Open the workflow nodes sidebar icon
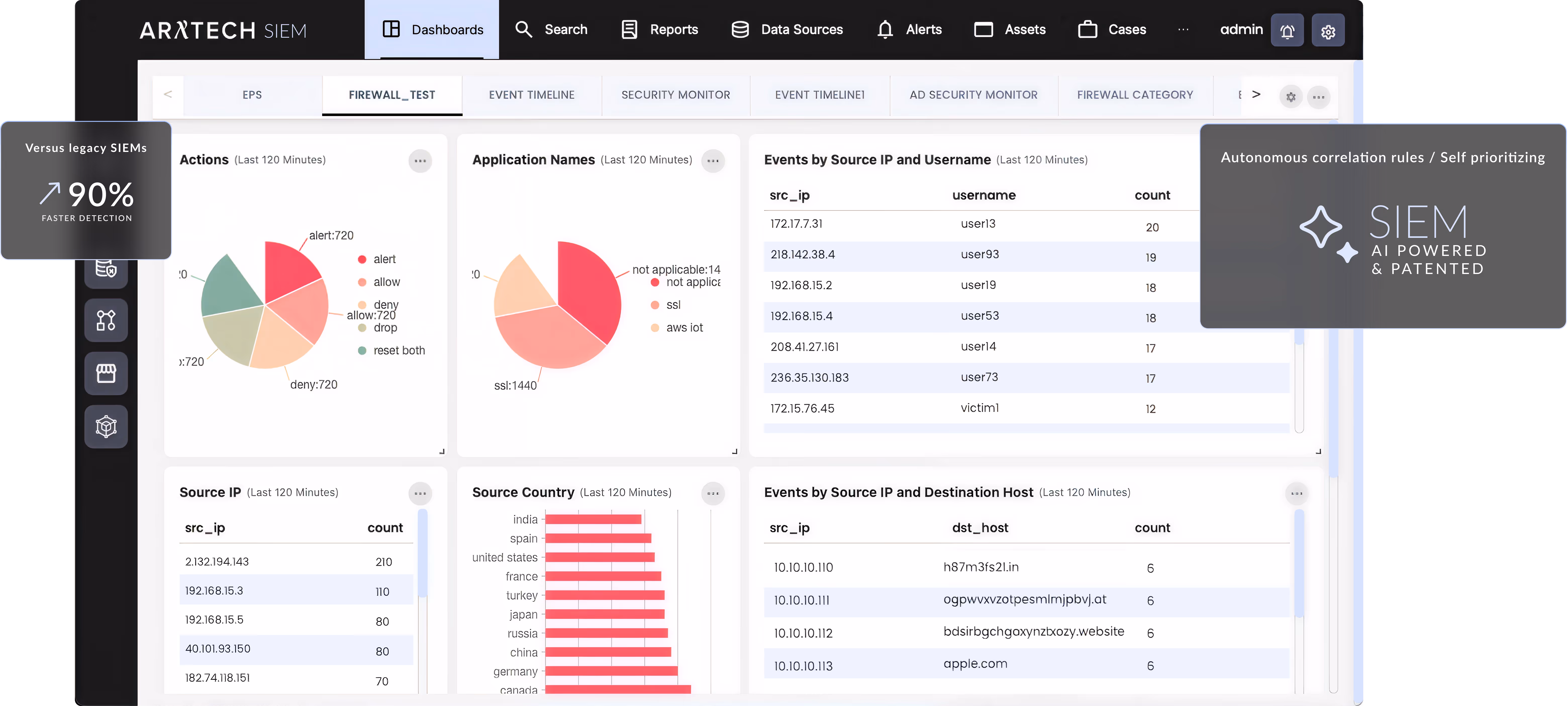 coord(106,320)
